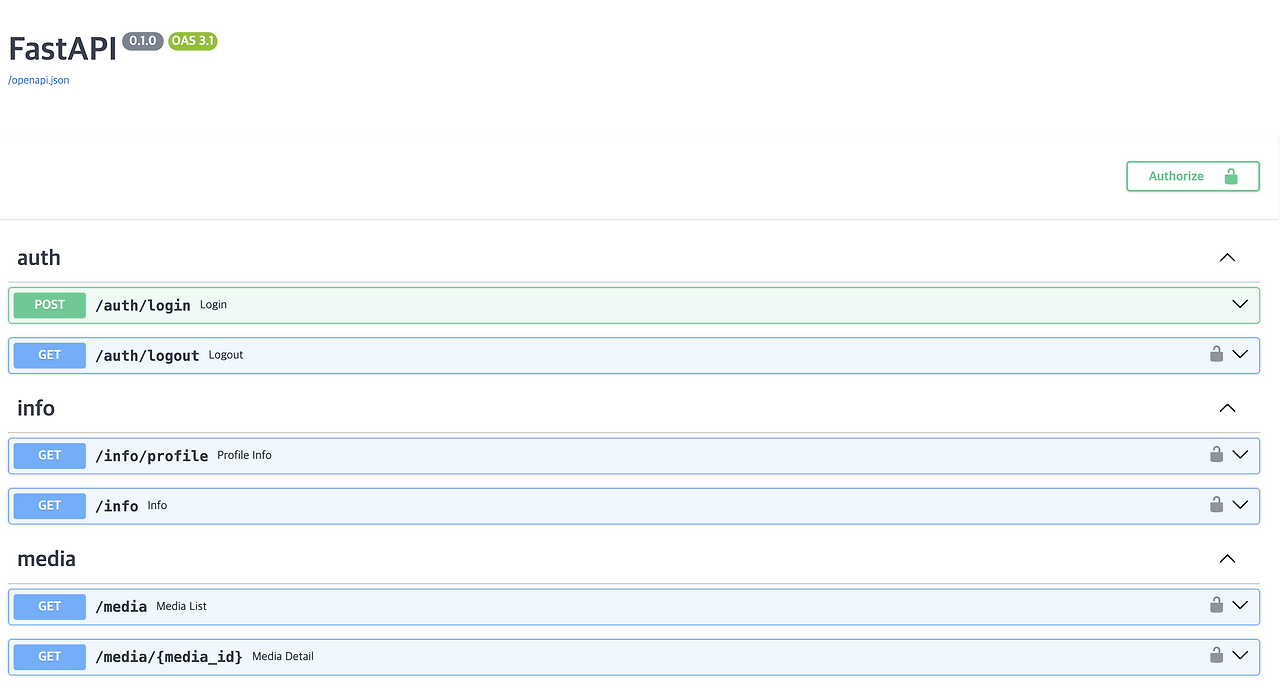
Task: Click the GET badge on the /info Info row
Action: [x=50, y=506]
